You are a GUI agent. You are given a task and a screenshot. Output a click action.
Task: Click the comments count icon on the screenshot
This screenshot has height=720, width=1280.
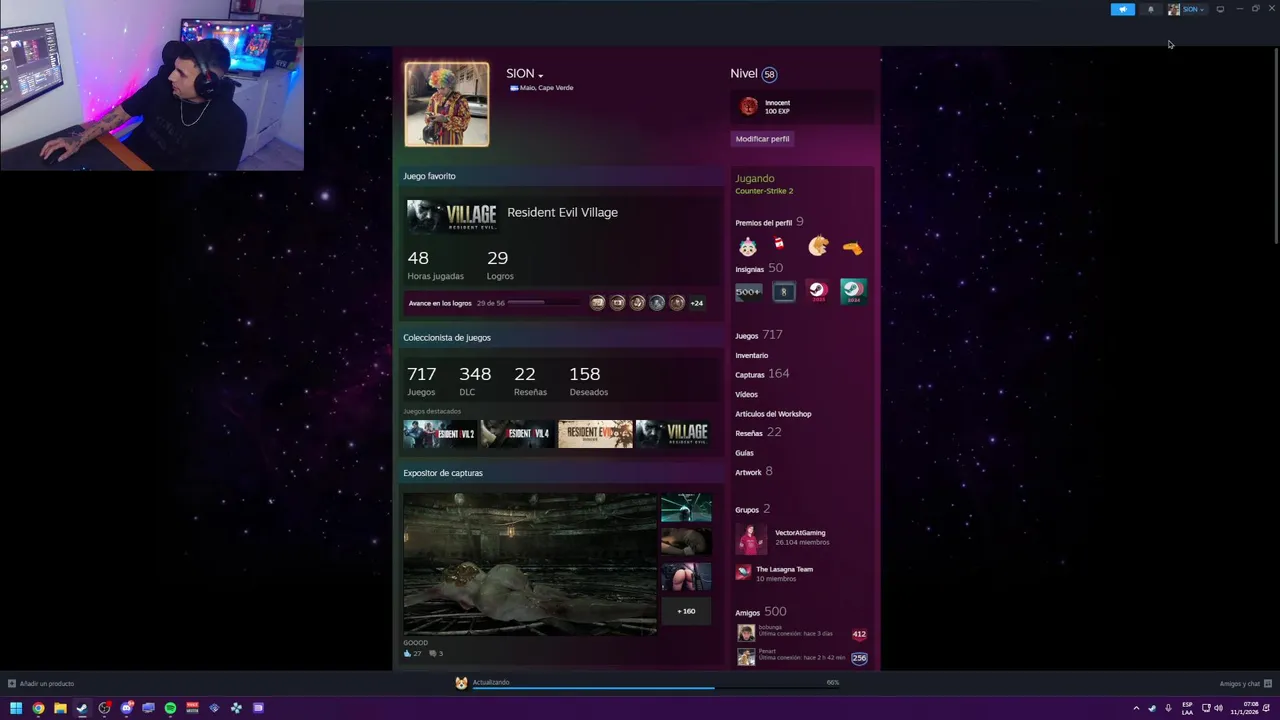tap(436, 654)
